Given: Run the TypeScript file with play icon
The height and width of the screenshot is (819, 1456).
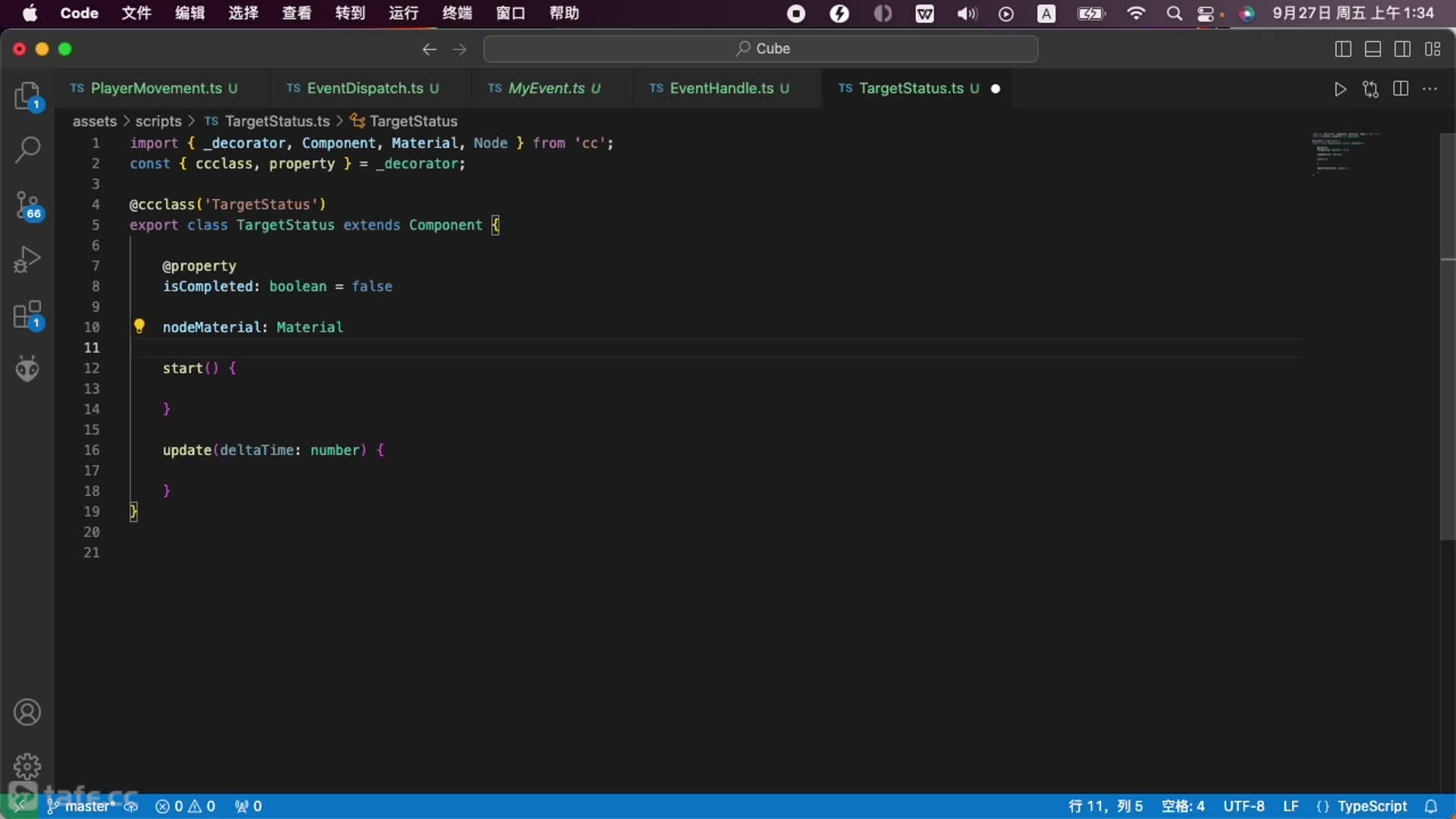Looking at the screenshot, I should point(1340,89).
